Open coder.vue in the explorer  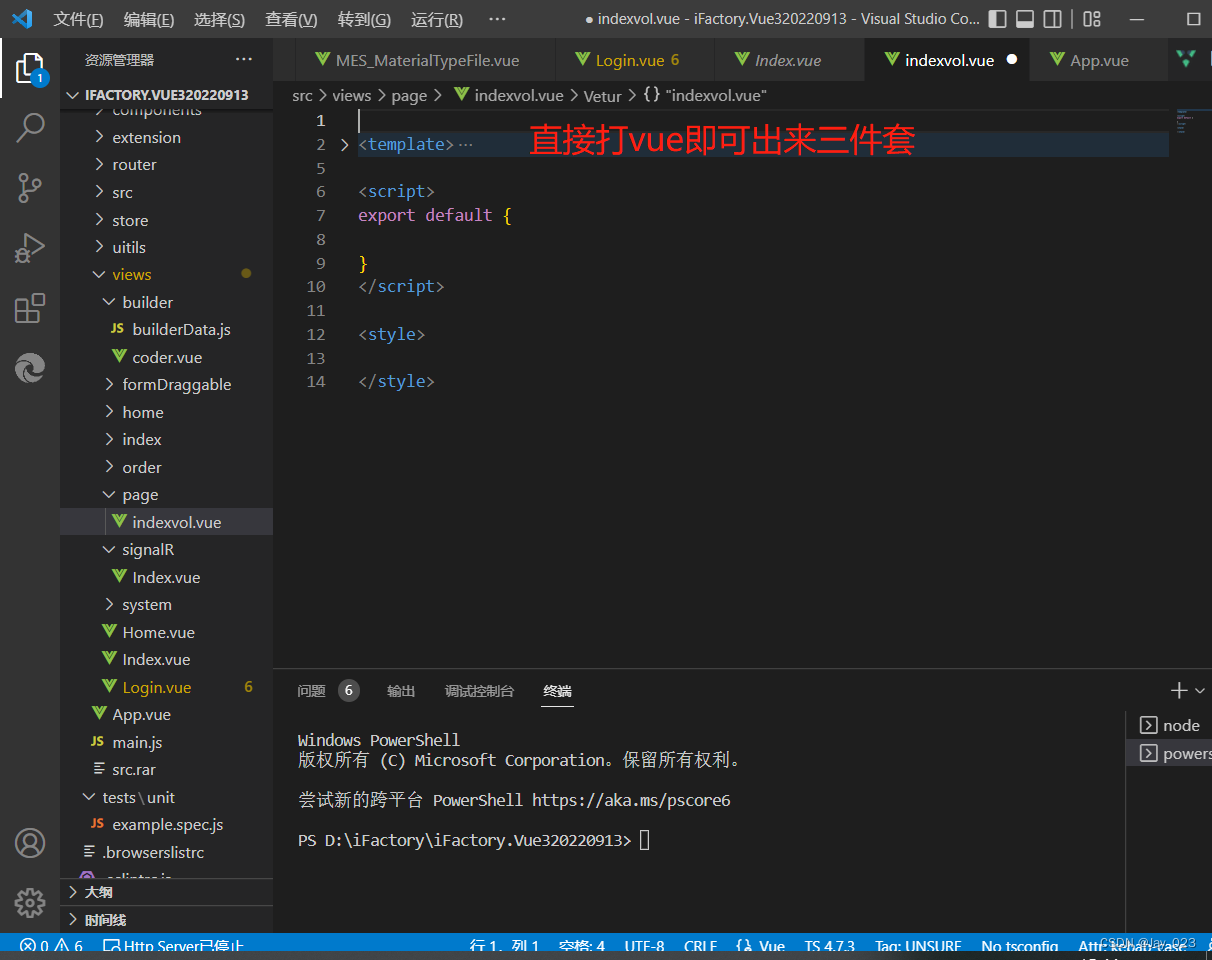pyautogui.click(x=167, y=357)
